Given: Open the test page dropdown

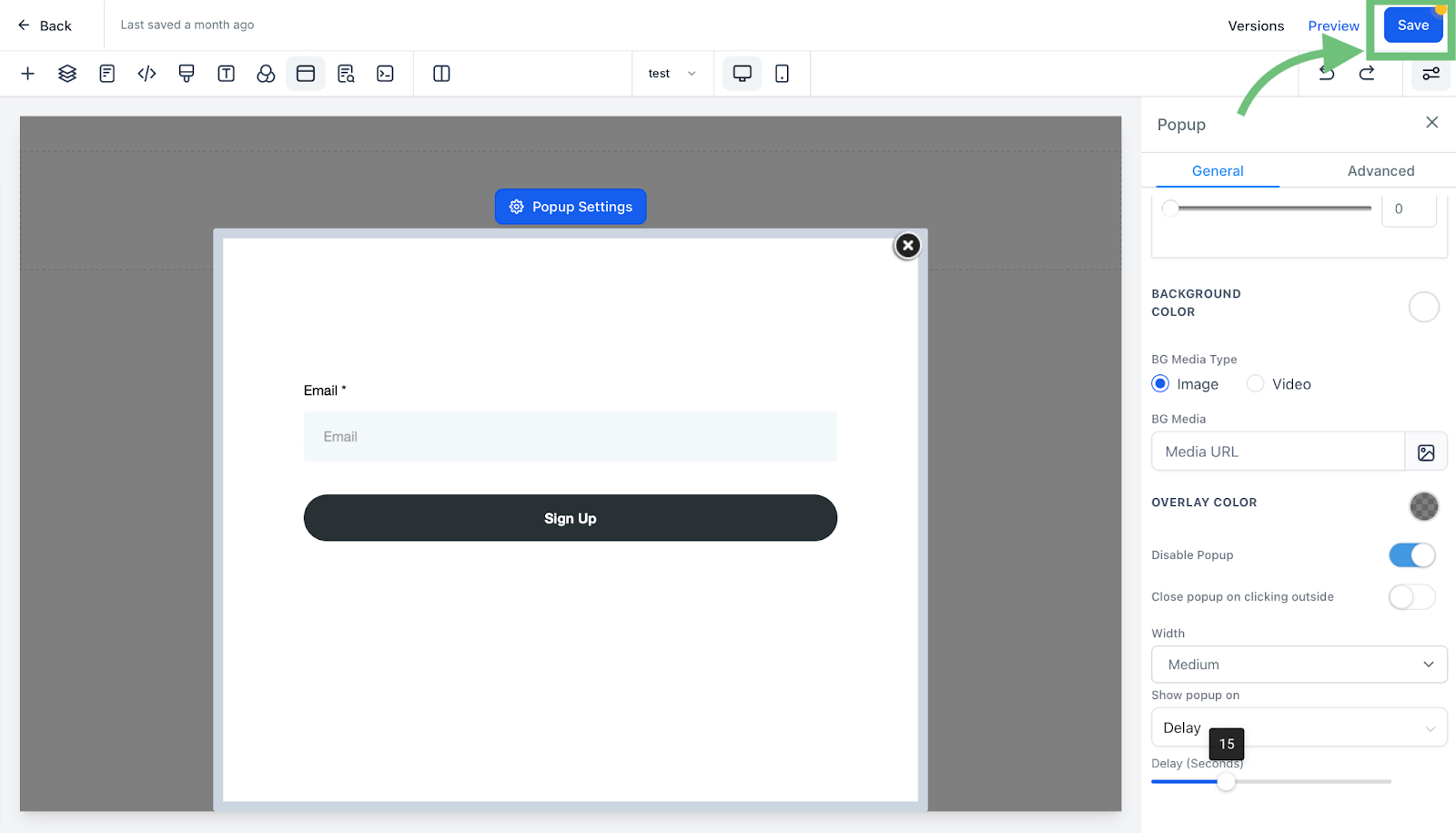Looking at the screenshot, I should tap(672, 74).
